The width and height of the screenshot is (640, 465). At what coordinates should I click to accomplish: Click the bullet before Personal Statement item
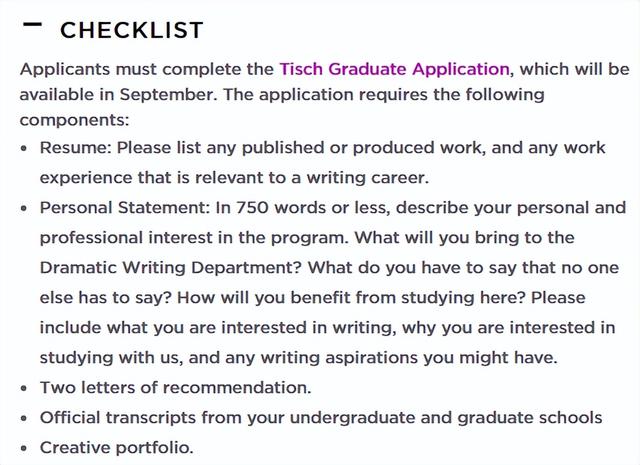[24, 208]
